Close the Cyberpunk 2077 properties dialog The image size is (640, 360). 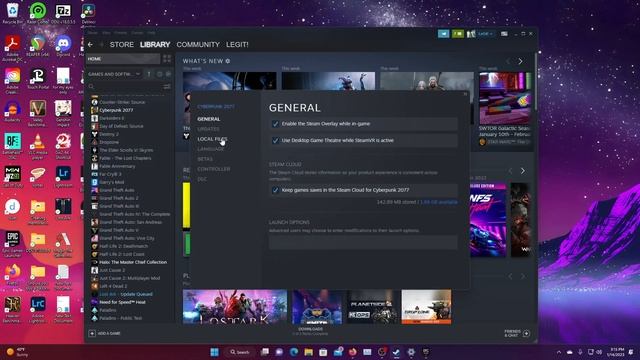[465, 94]
